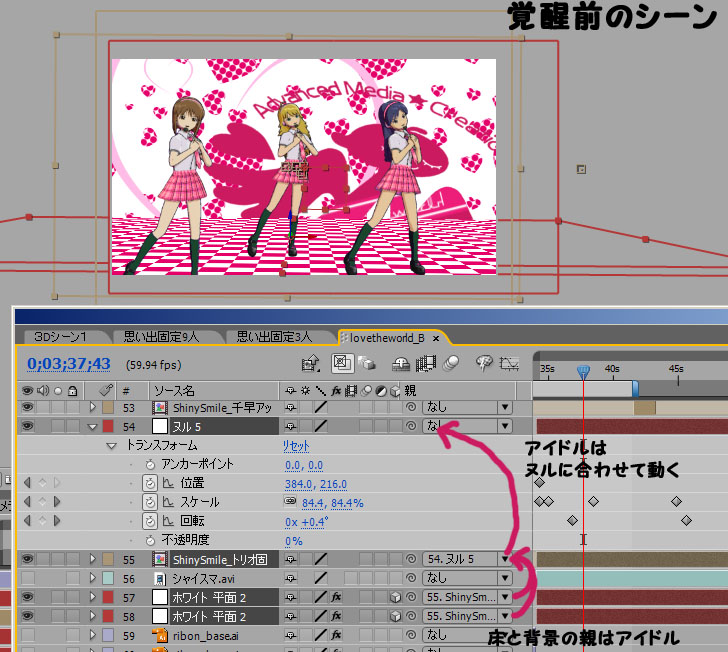
Task: Expand layer 55 ShinySmile_トリオ固 properties
Action: [92, 559]
